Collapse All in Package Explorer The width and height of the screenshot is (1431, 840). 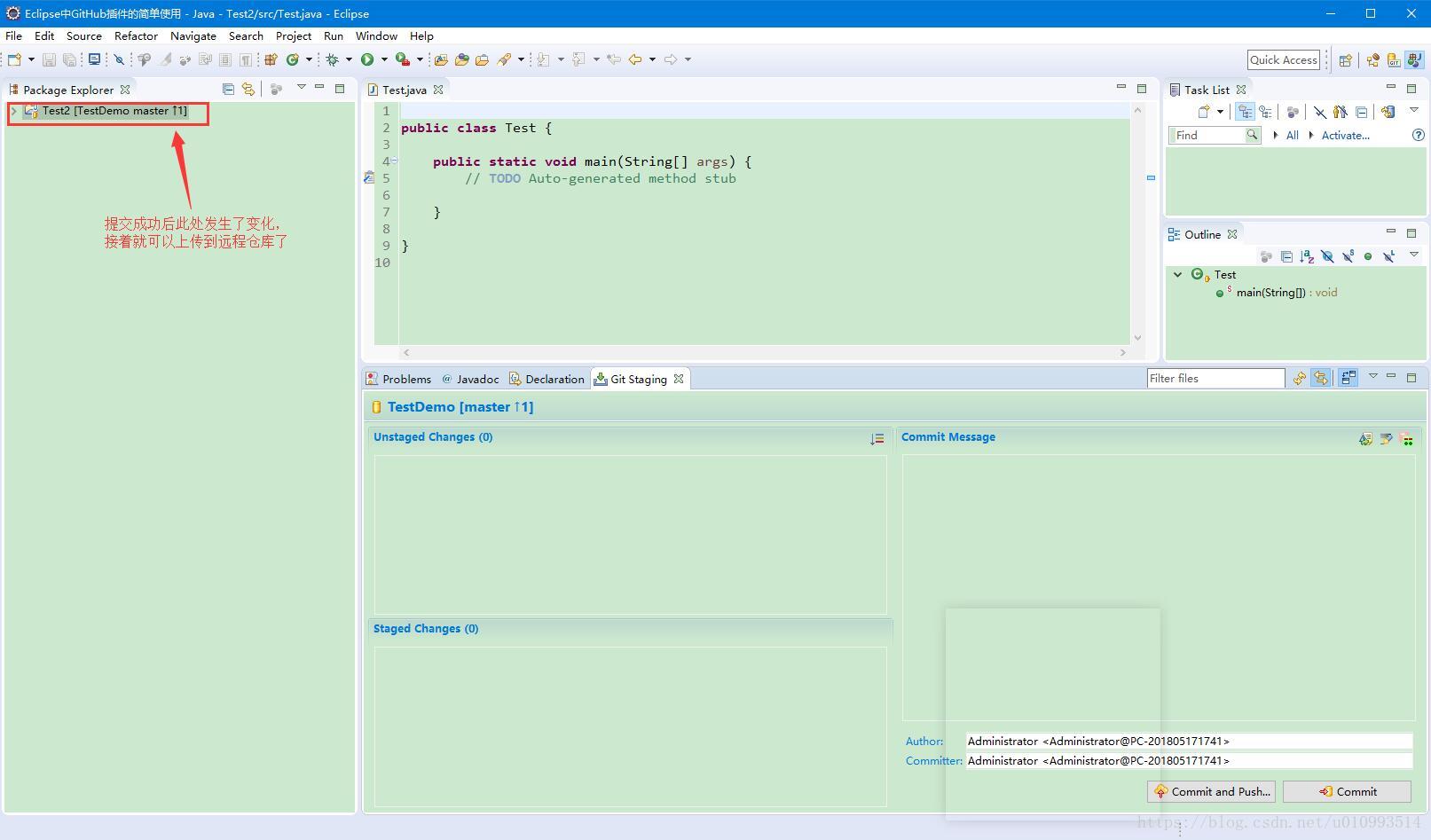(228, 89)
